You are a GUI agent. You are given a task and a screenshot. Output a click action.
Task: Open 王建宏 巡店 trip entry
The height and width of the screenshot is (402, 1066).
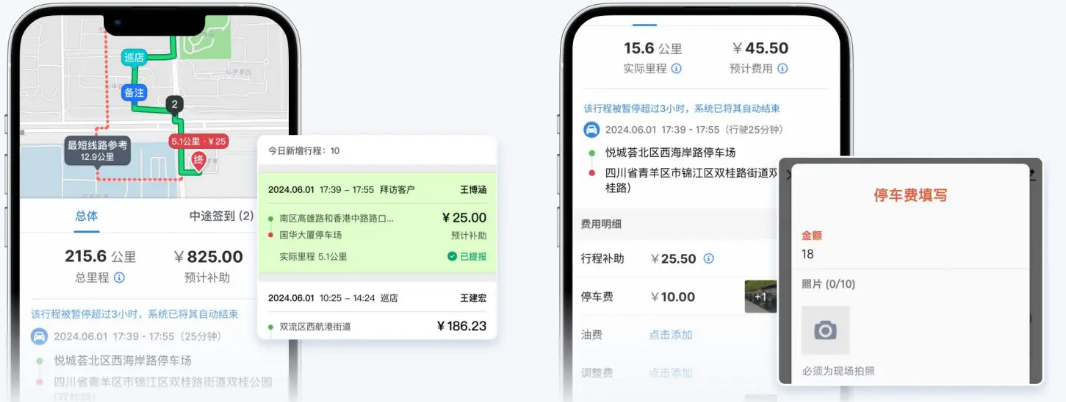[x=377, y=310]
